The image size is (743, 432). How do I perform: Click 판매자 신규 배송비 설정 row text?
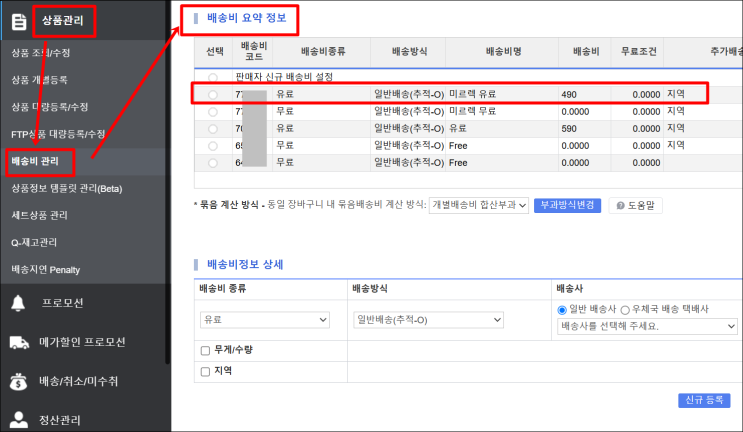coord(284,77)
